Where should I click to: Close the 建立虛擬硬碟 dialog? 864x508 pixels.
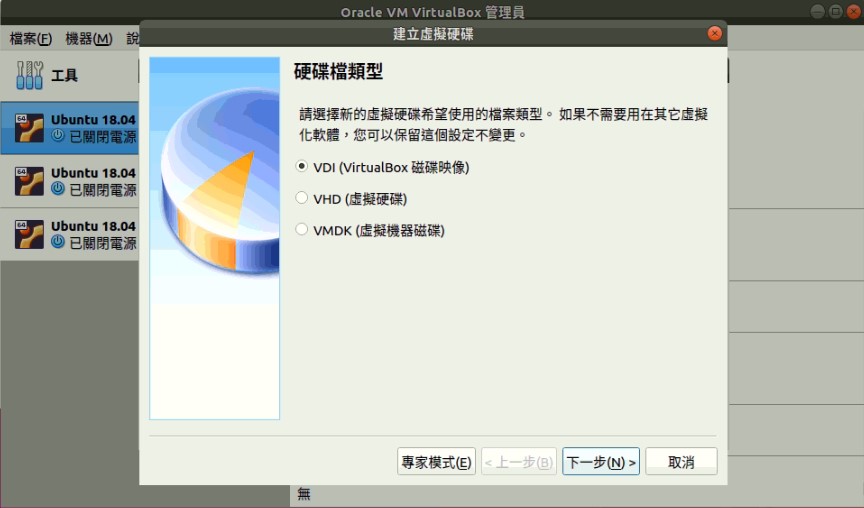pos(714,33)
